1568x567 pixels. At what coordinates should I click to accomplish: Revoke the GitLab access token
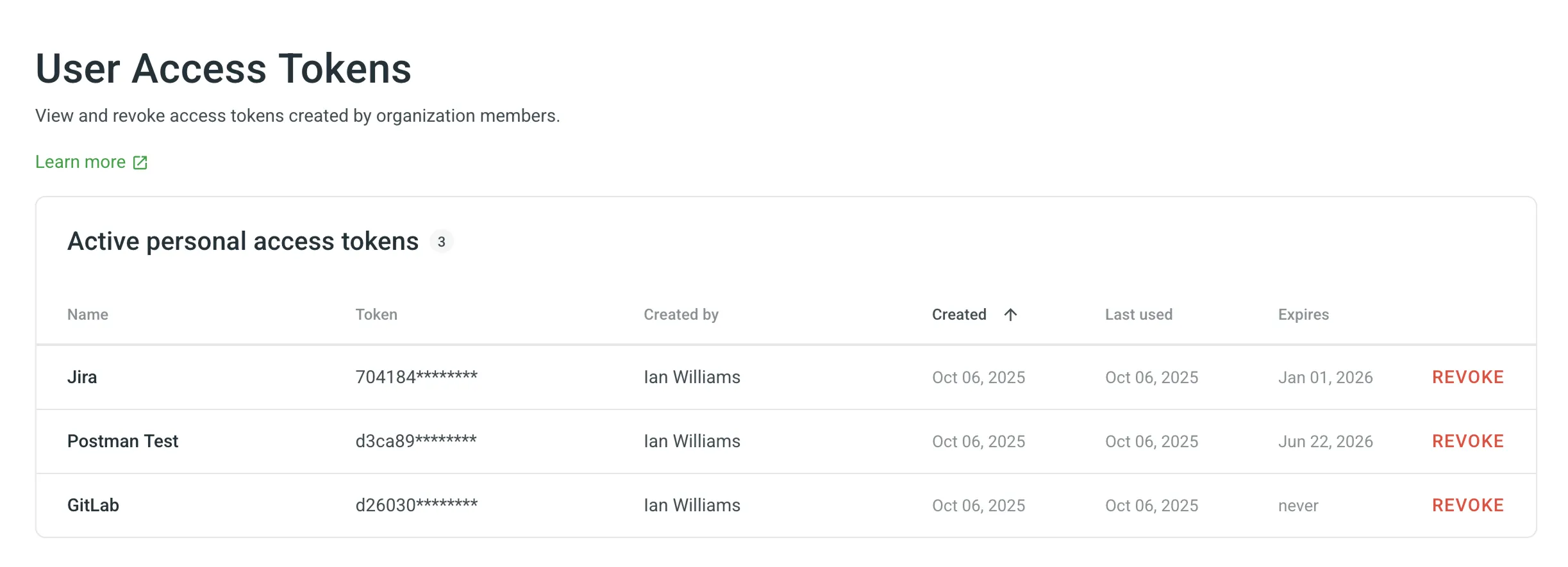(x=1468, y=505)
